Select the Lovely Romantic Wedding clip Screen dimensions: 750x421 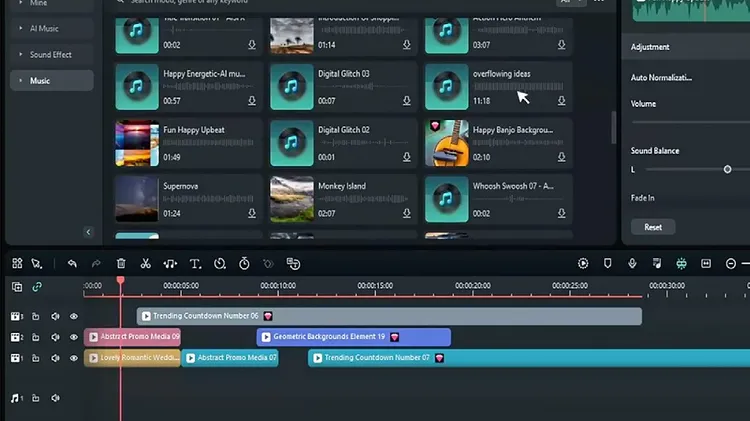tap(132, 358)
